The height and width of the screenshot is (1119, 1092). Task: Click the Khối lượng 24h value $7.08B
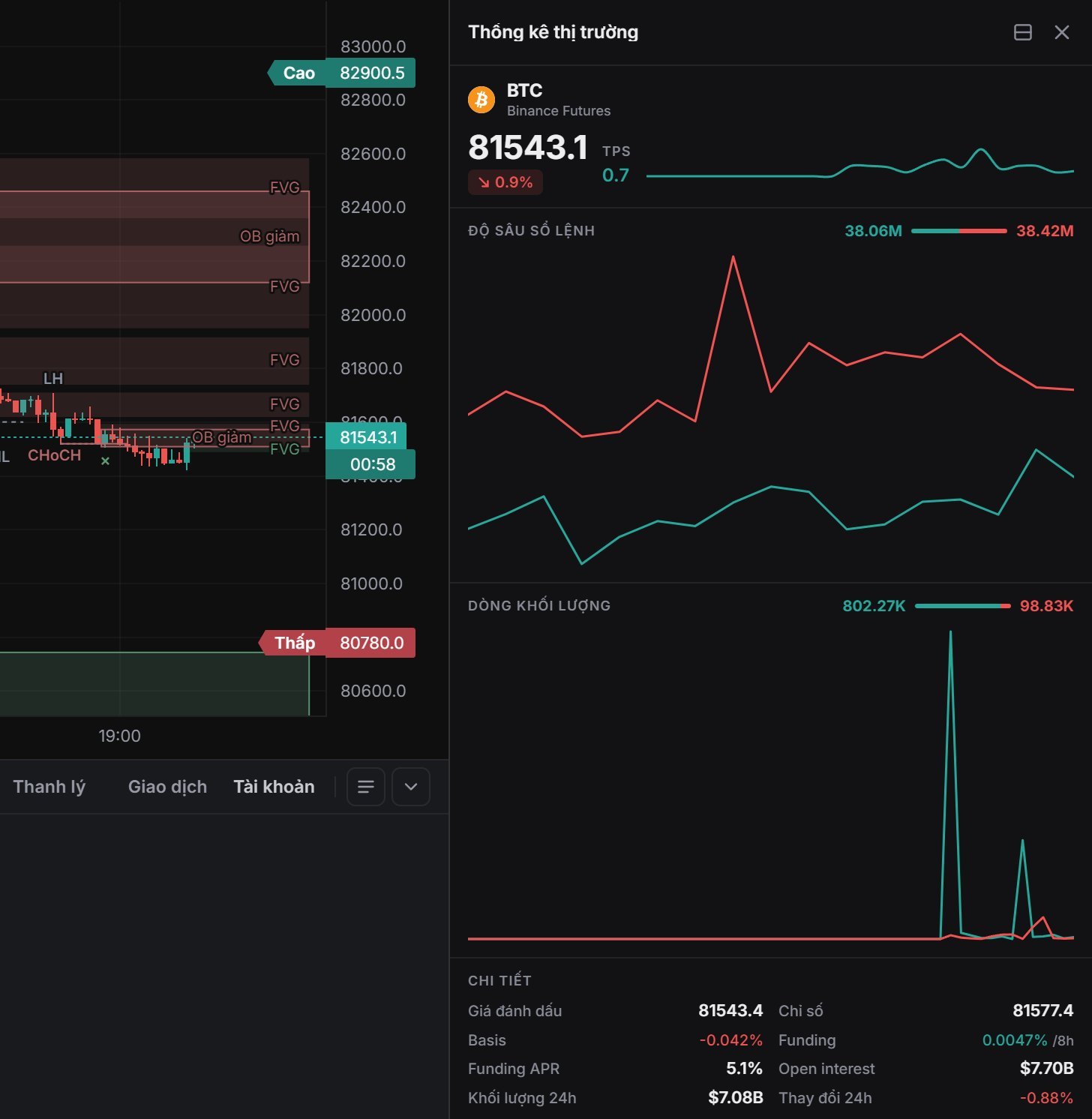(736, 1098)
